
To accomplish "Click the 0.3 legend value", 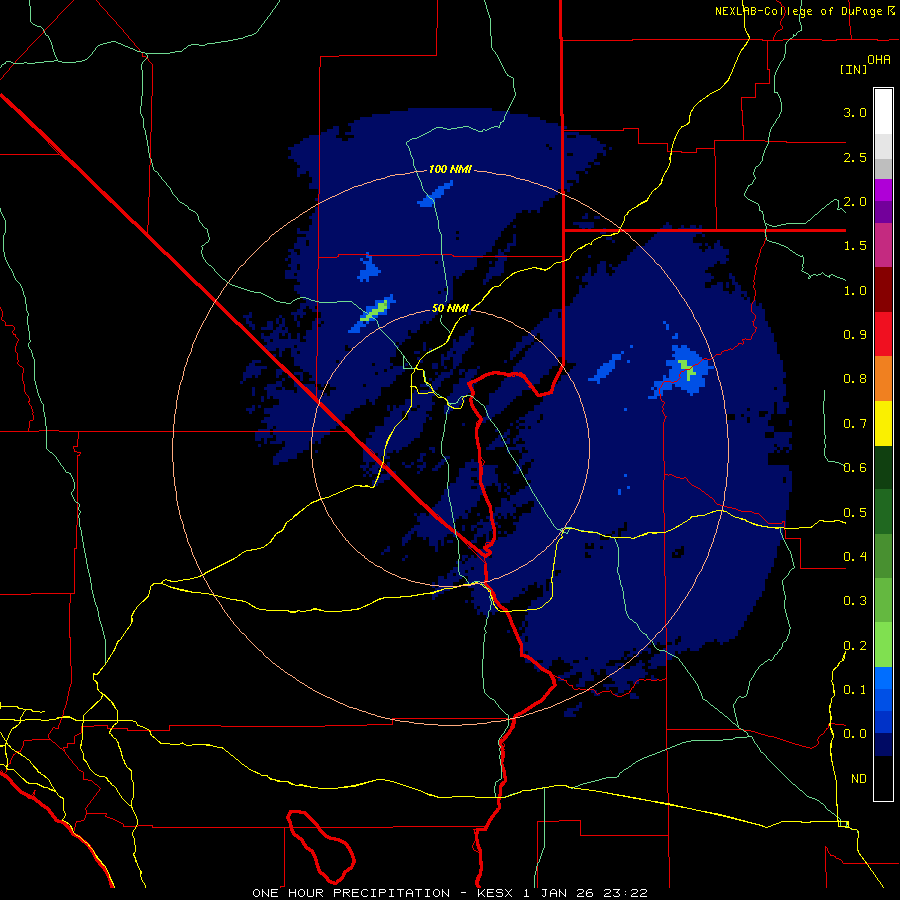I will [855, 601].
